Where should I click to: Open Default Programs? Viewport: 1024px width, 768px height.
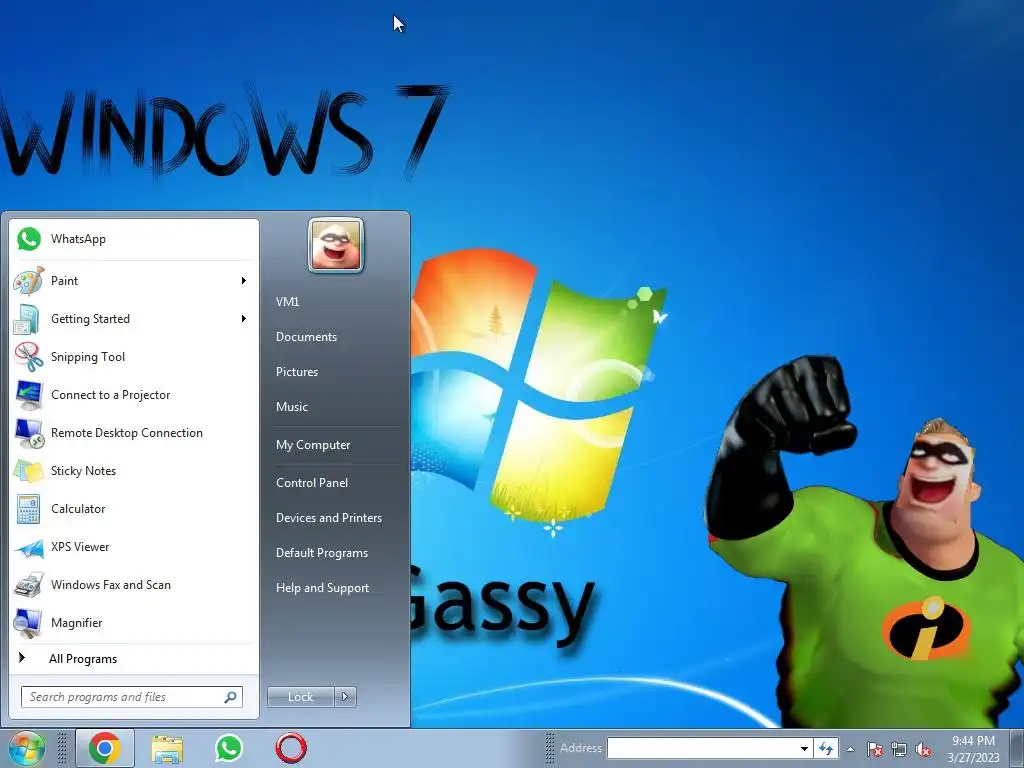coord(322,553)
